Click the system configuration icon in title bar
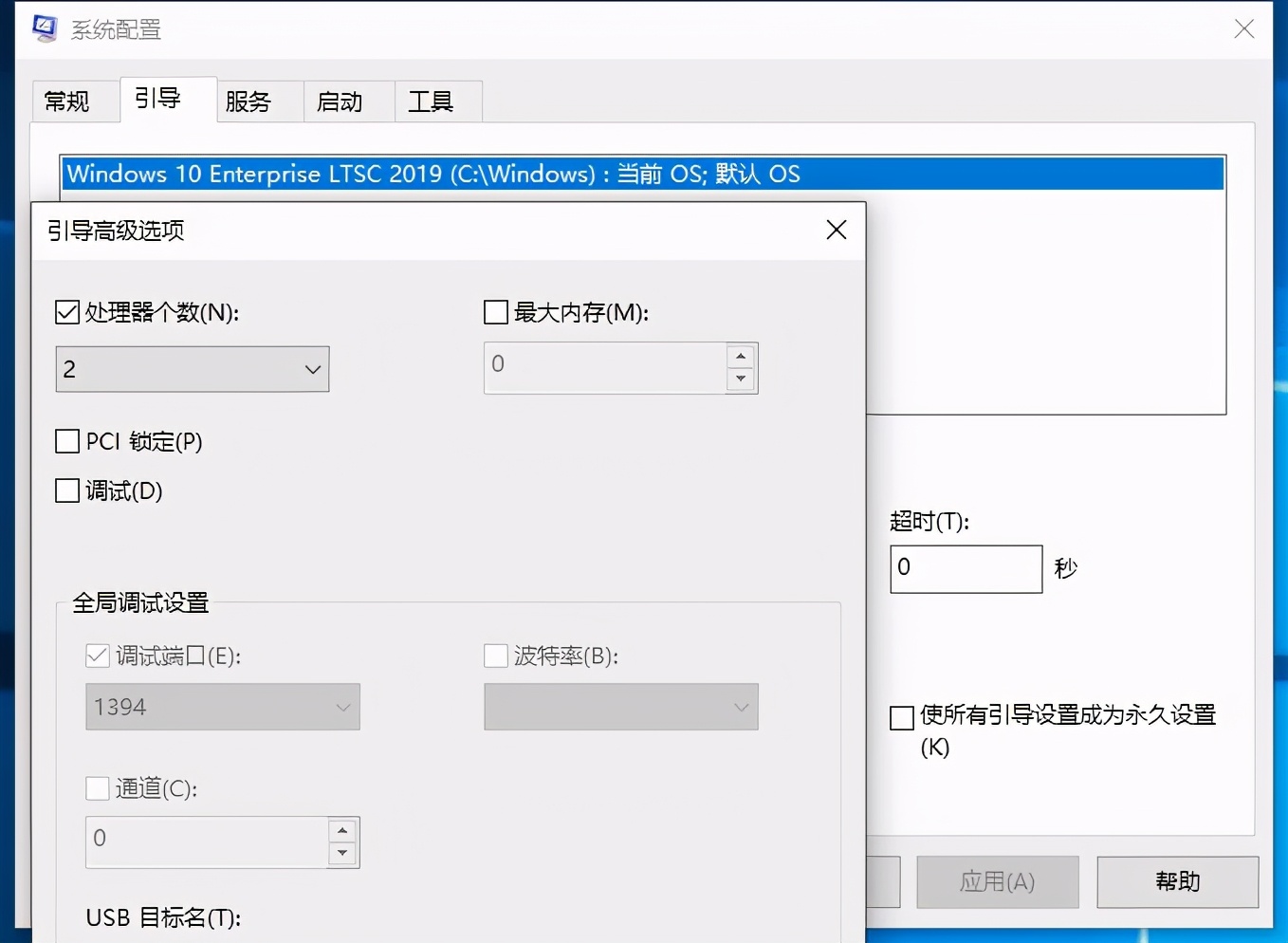Viewport: 1288px width, 943px height. (44, 28)
